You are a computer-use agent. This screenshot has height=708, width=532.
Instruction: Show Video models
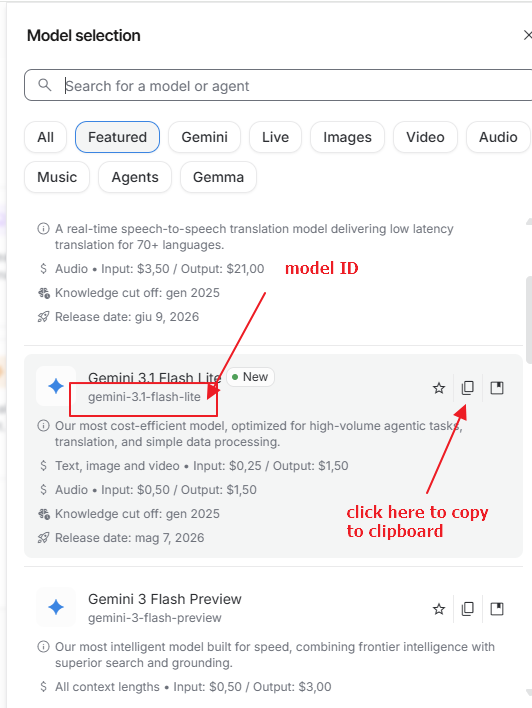click(425, 137)
